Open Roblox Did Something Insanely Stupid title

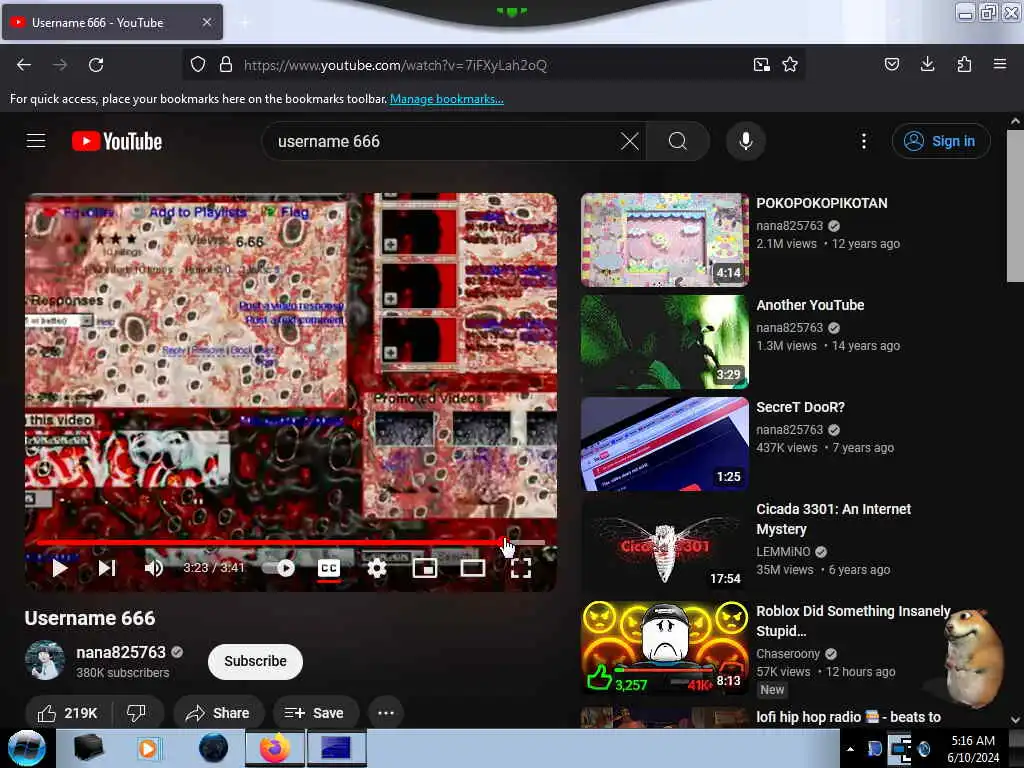(853, 620)
